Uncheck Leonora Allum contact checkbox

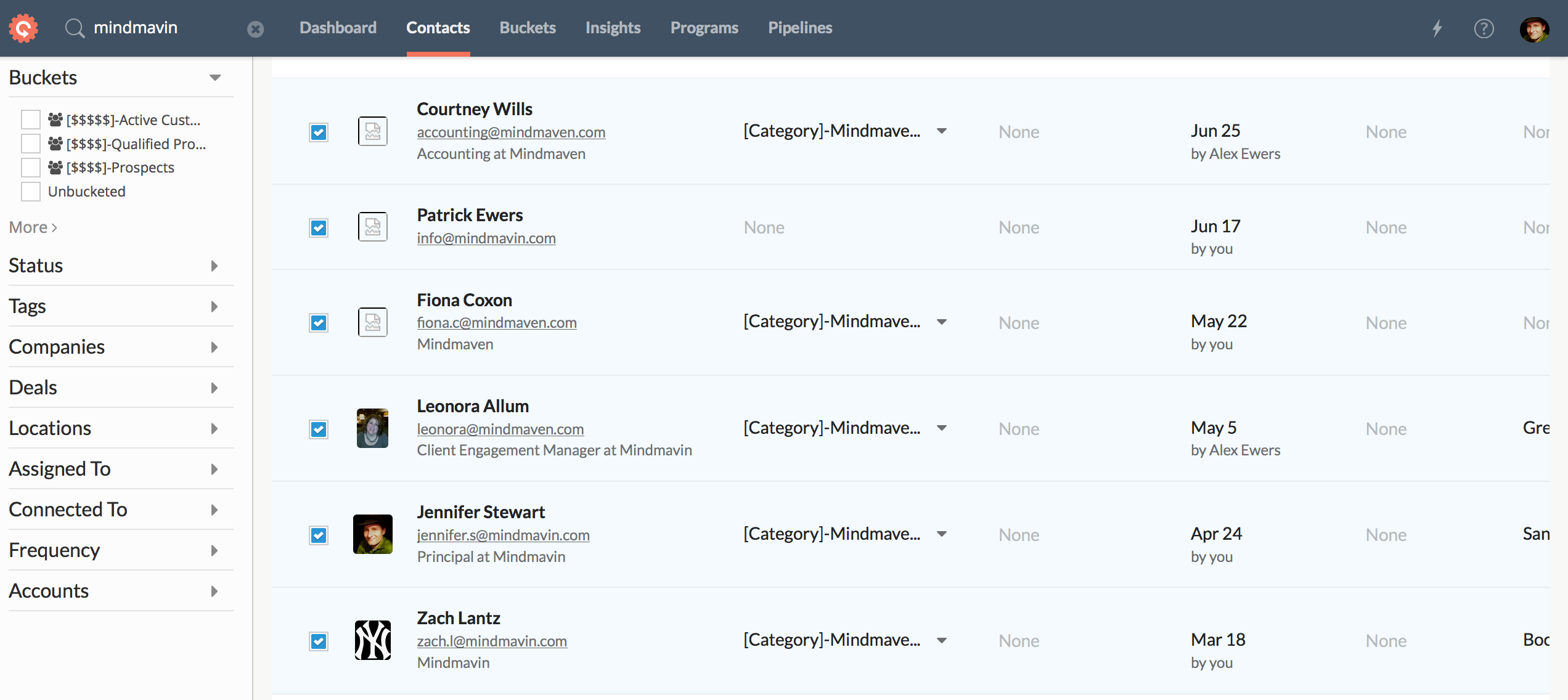coord(319,429)
